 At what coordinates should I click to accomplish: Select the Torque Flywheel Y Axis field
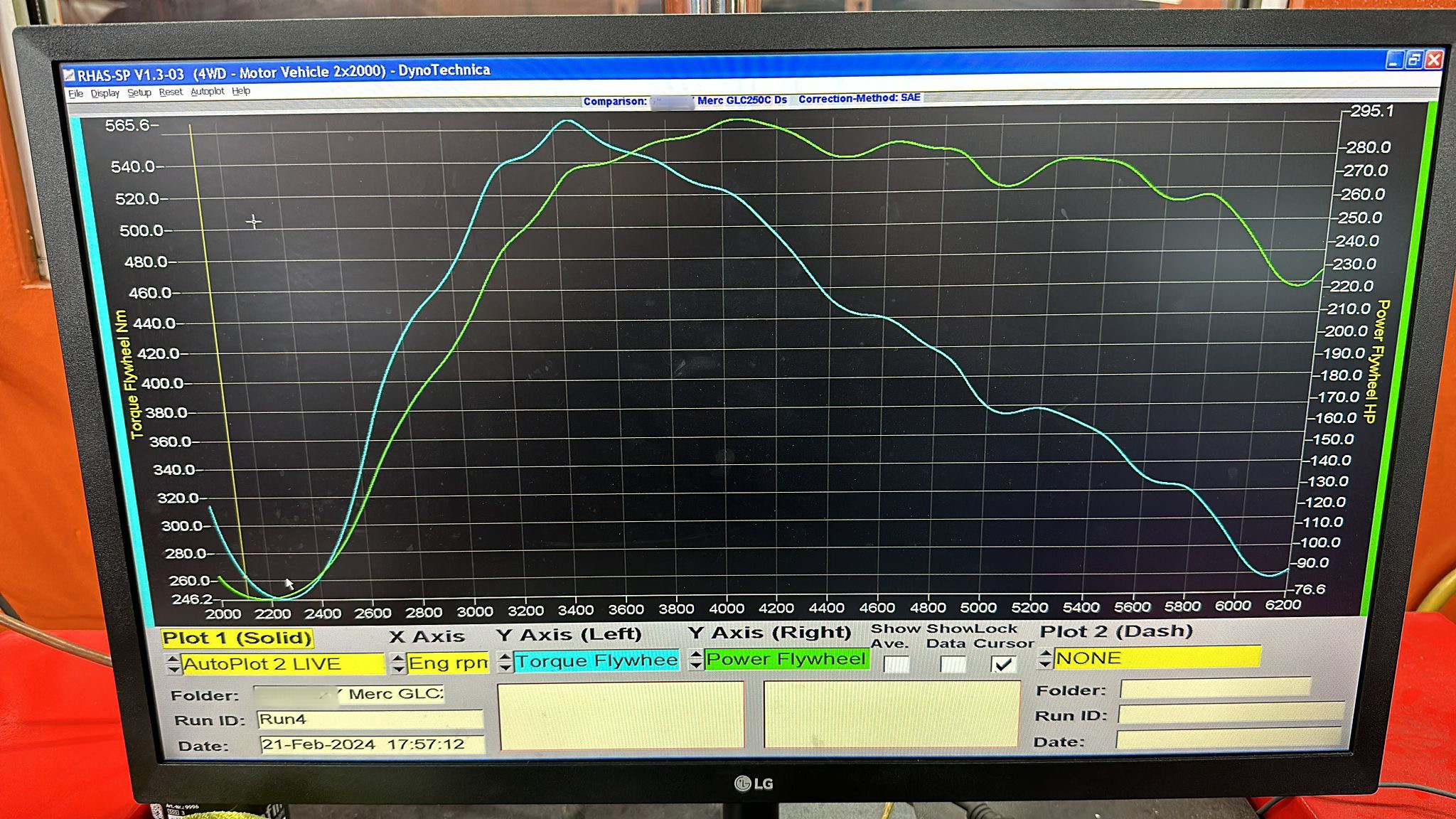point(596,660)
